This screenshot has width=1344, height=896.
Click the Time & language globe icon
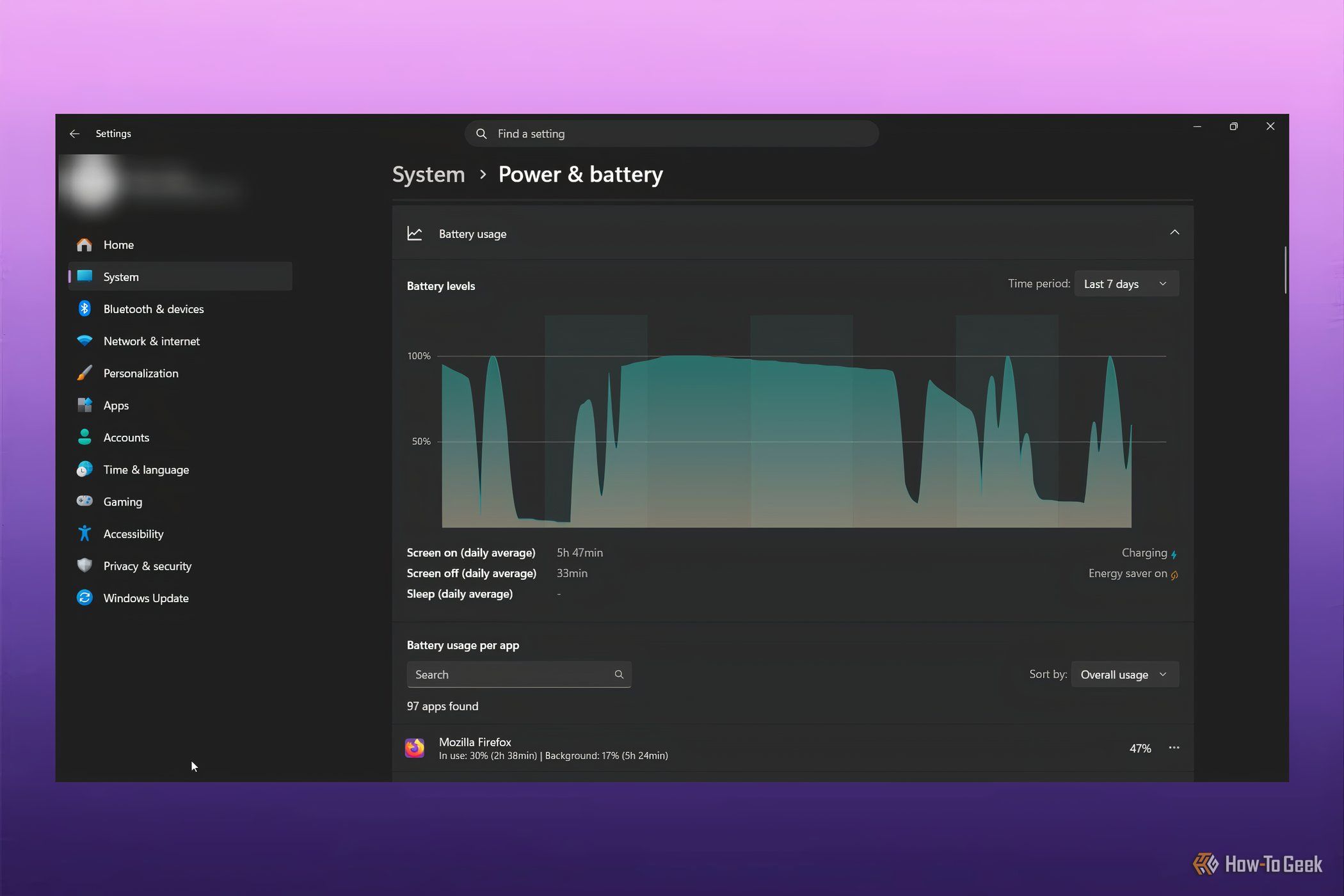[84, 469]
